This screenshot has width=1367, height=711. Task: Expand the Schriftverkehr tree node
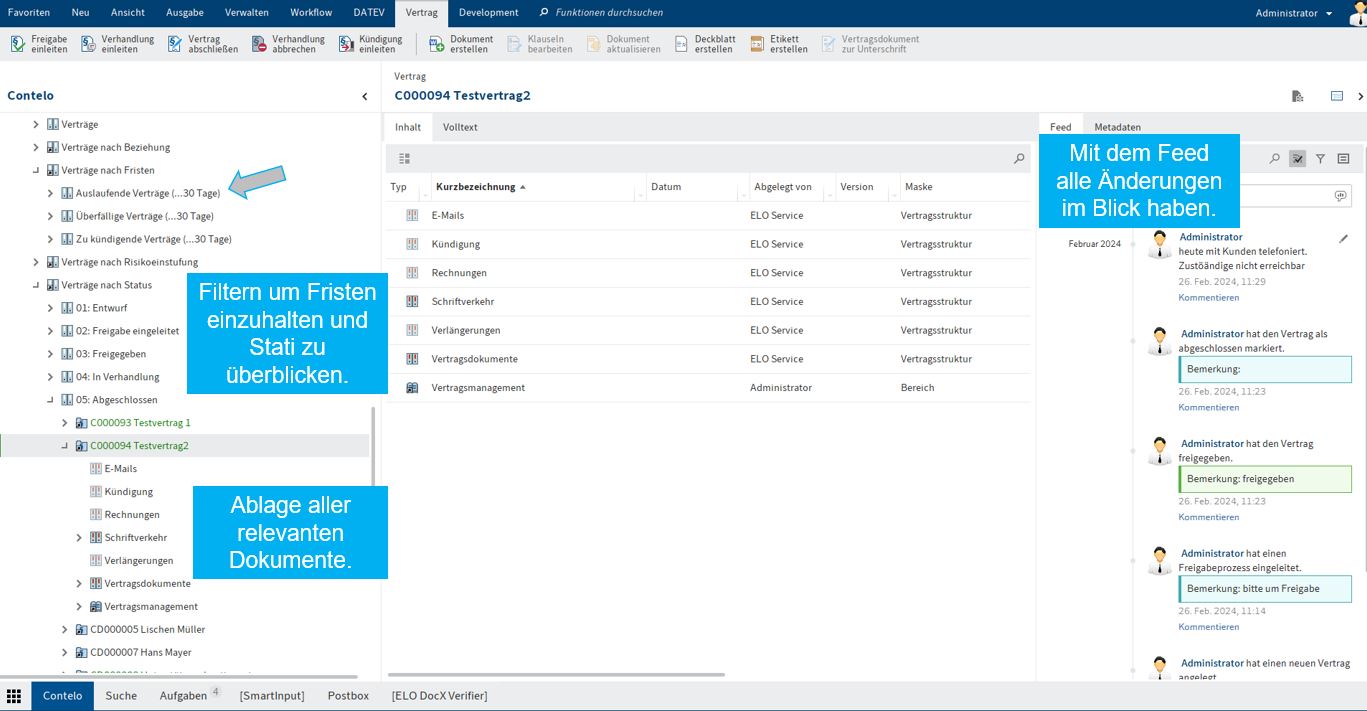pos(80,538)
